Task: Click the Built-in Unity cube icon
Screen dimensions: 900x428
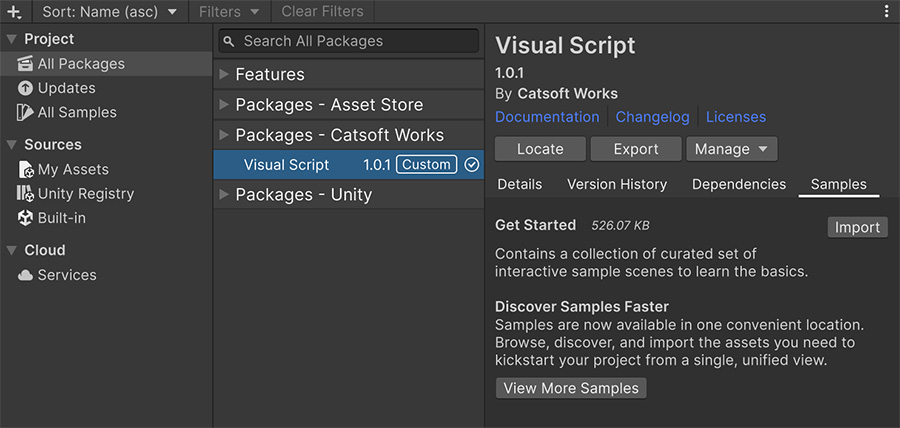Action: tap(25, 218)
